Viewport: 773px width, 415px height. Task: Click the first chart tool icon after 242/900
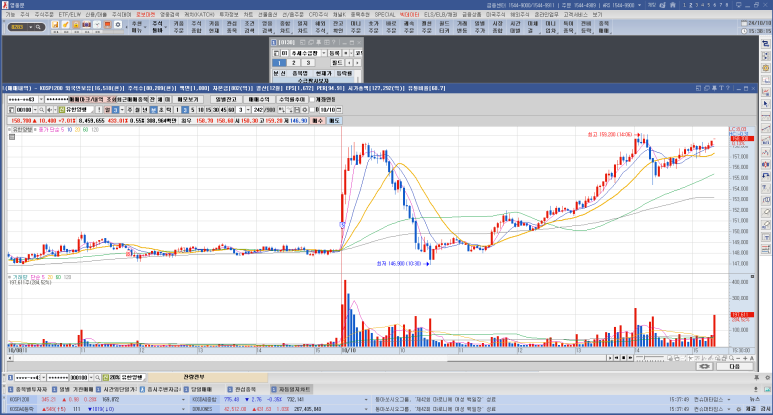pyautogui.click(x=281, y=110)
